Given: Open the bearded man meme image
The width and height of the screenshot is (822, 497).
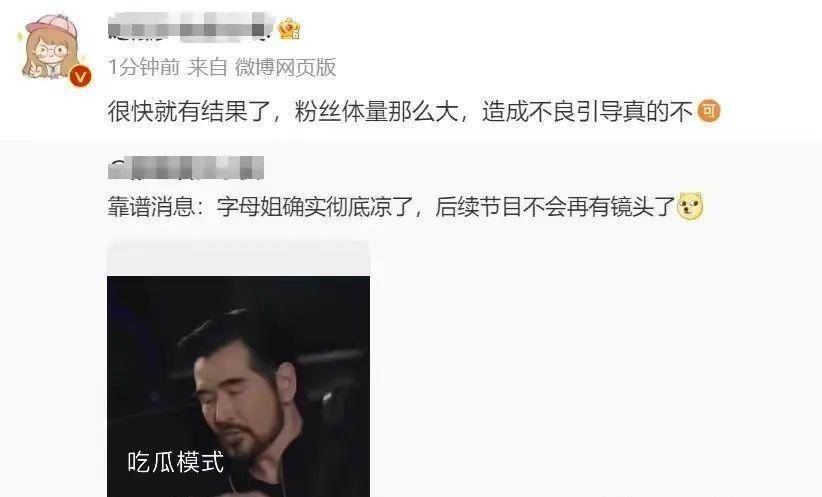Looking at the screenshot, I should [x=239, y=386].
